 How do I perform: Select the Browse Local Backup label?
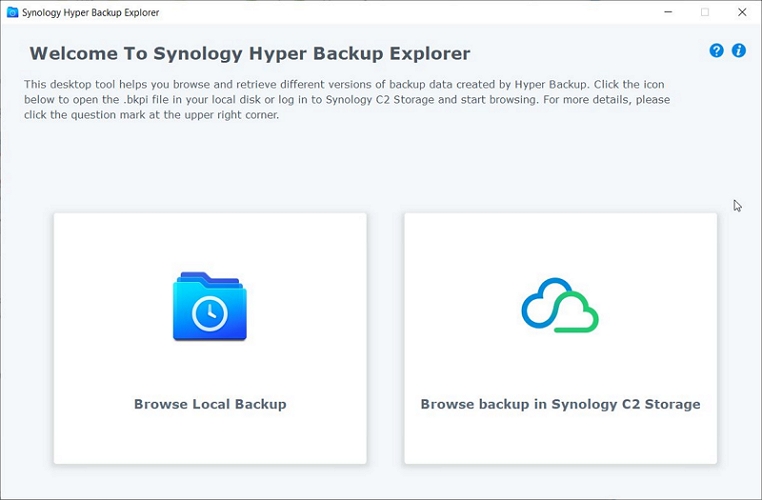(210, 404)
